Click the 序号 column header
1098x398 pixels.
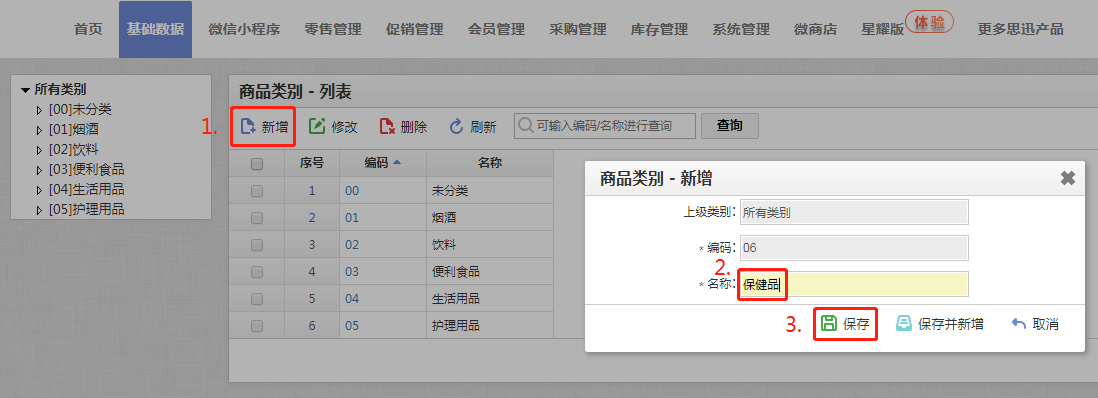312,163
